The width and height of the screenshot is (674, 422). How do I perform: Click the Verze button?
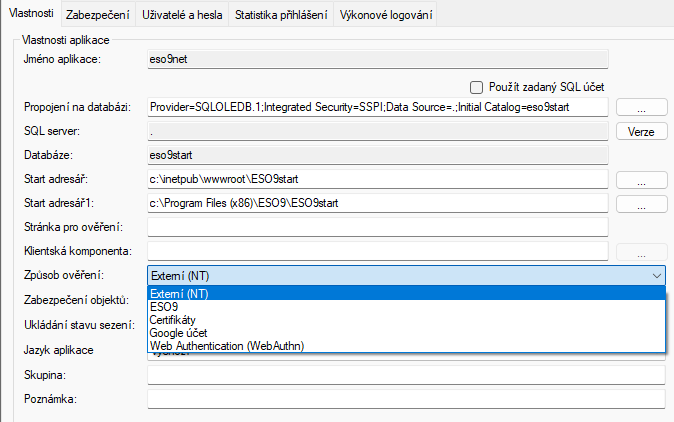point(641,131)
